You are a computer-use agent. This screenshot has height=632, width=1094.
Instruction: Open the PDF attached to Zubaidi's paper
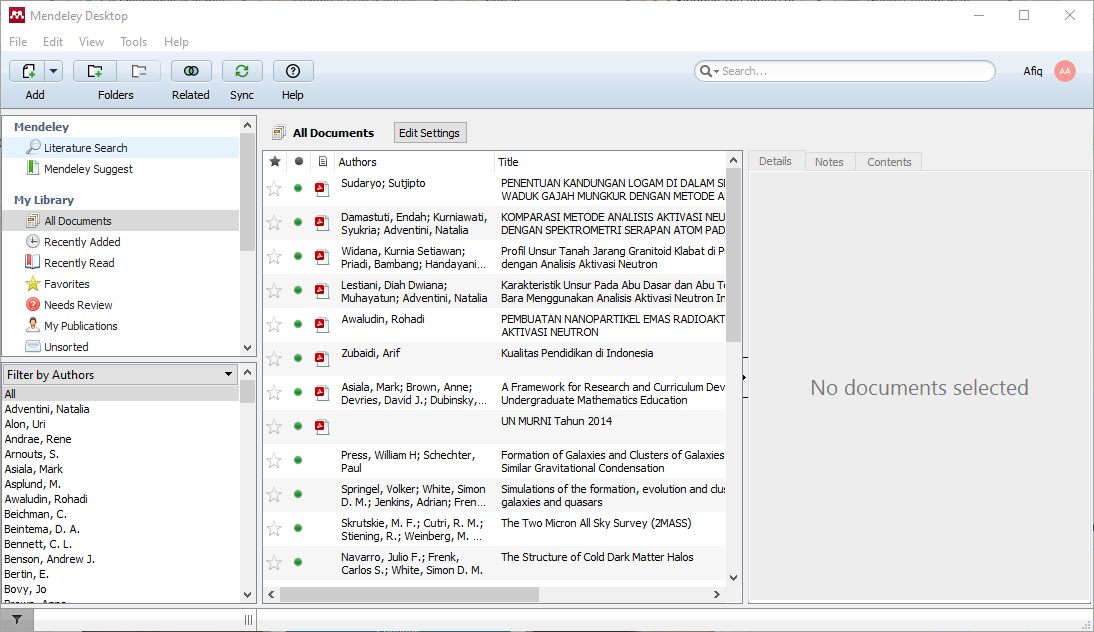321,358
